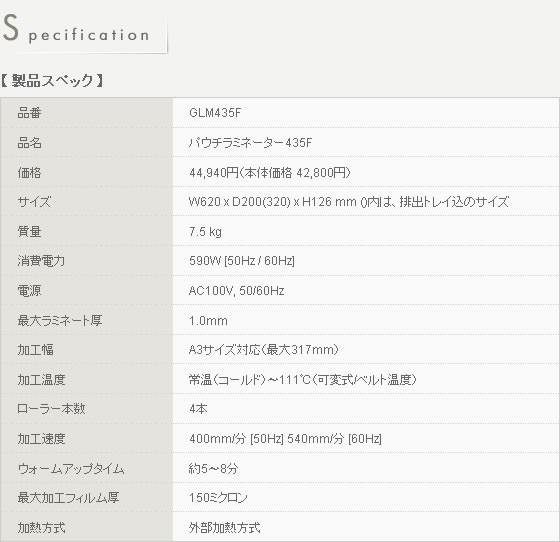This screenshot has width=560, height=542.
Task: Click the 質量 row label
Action: click(29, 232)
